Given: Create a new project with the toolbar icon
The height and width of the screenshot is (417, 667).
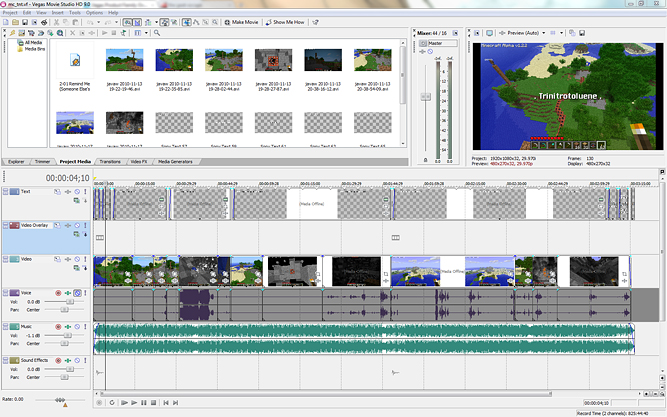Looking at the screenshot, I should click(6, 22).
